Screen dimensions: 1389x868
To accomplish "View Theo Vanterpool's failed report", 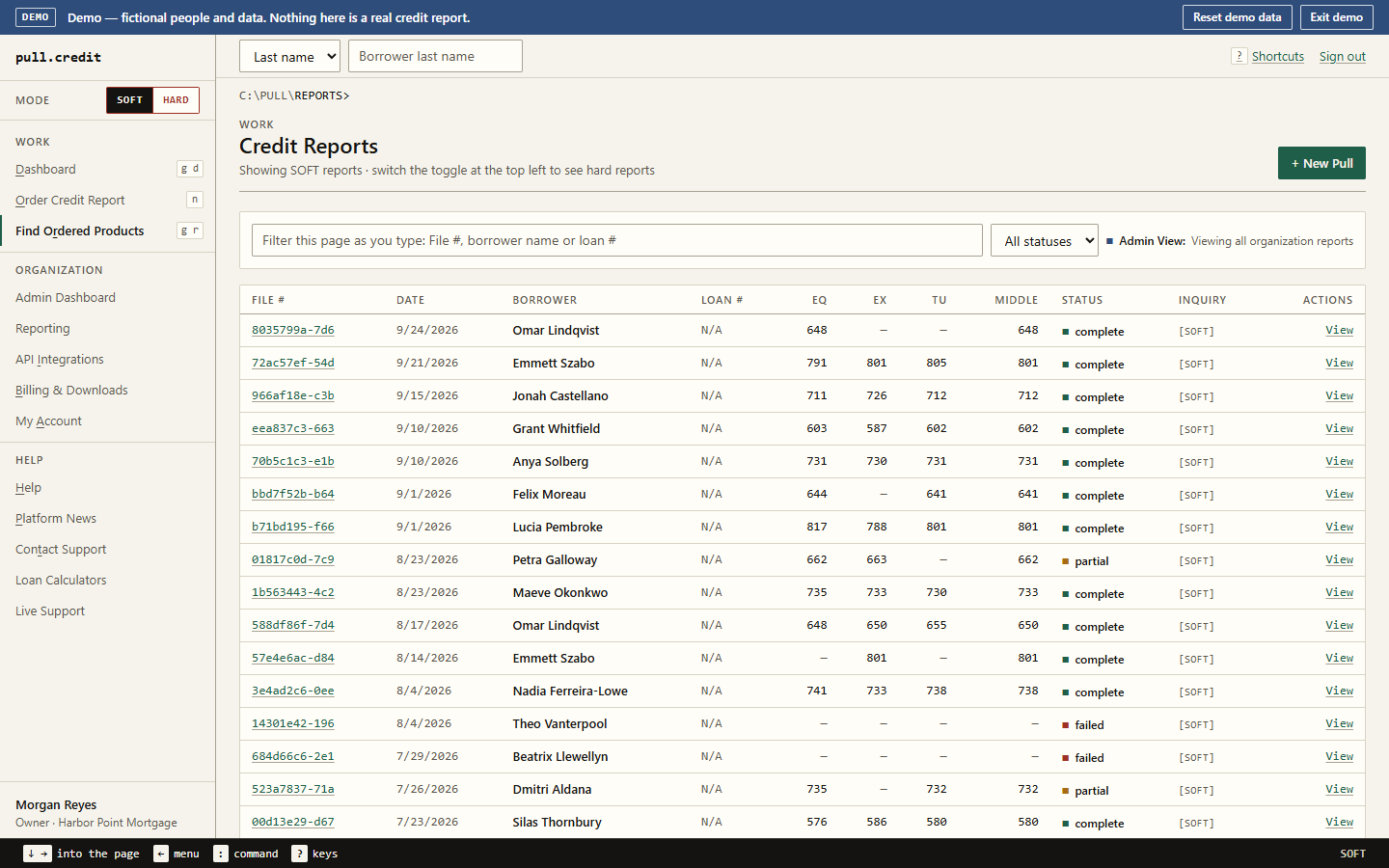I will (1339, 723).
